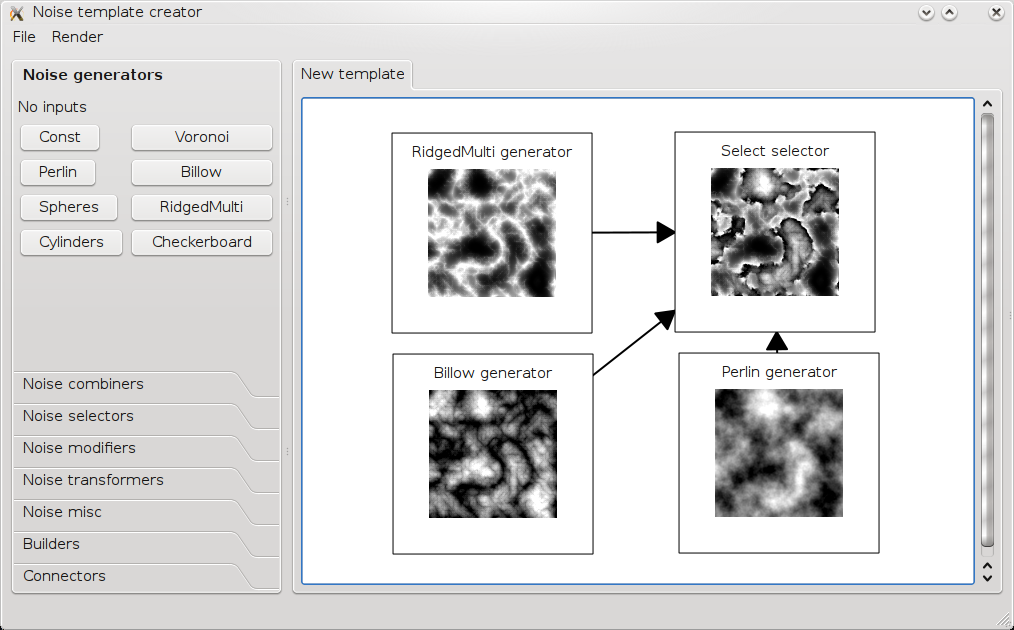Image resolution: width=1014 pixels, height=630 pixels.
Task: Click the application icon in title bar
Action: 16,13
